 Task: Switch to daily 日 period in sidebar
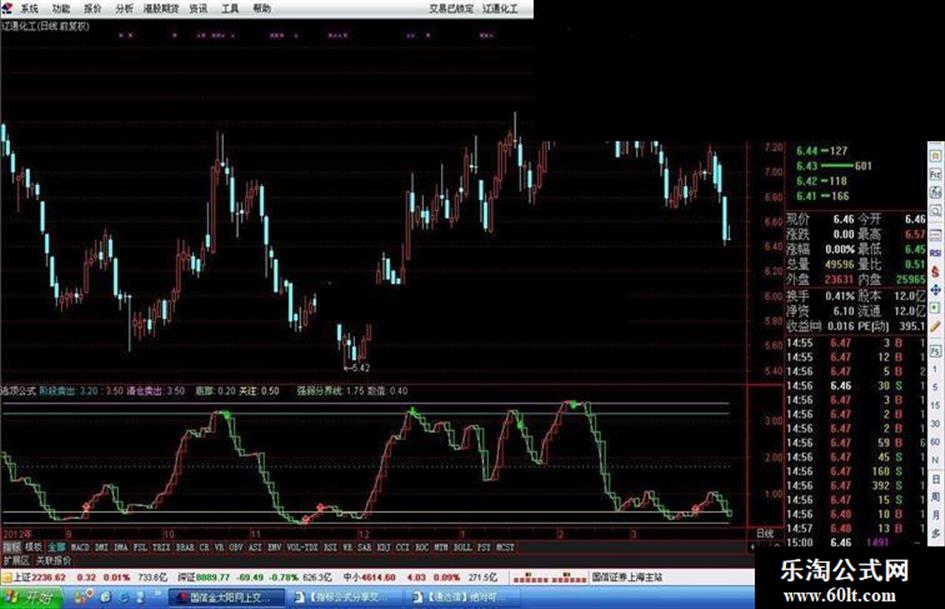936,479
